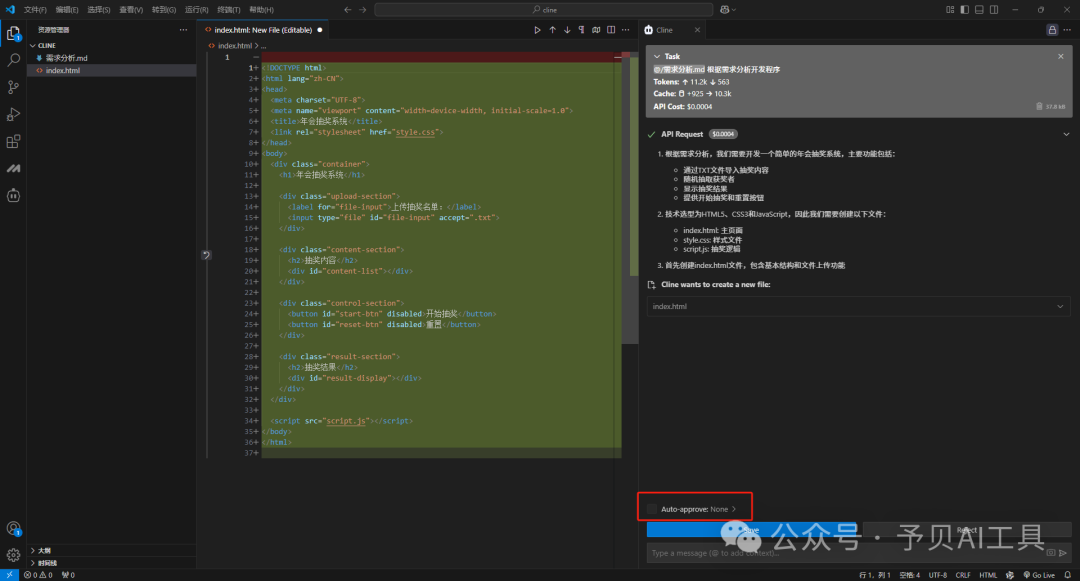Click the blue Save button

pos(751,529)
